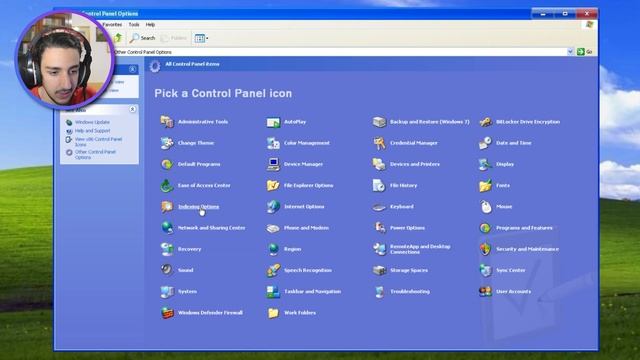Click the address bar path field
640x360 pixels.
tap(339, 52)
